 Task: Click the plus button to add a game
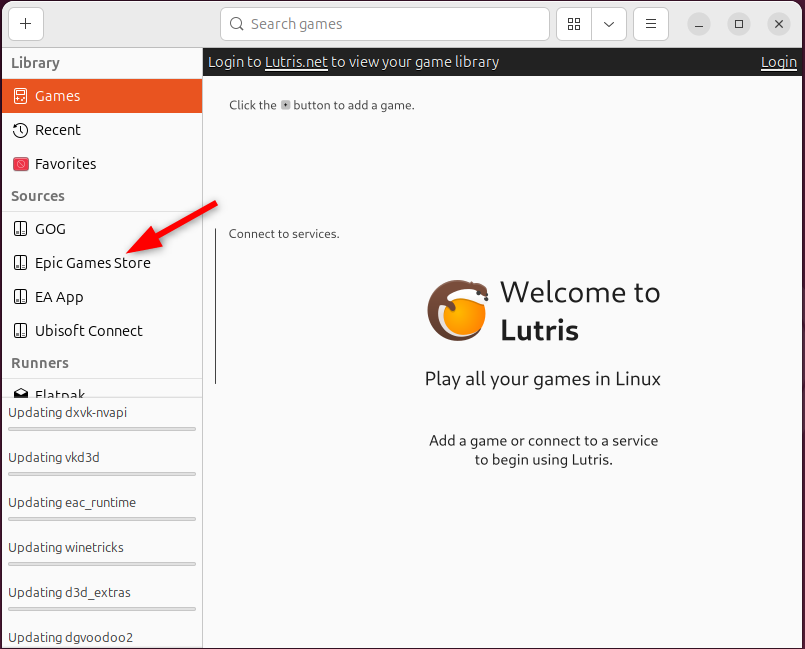point(26,24)
